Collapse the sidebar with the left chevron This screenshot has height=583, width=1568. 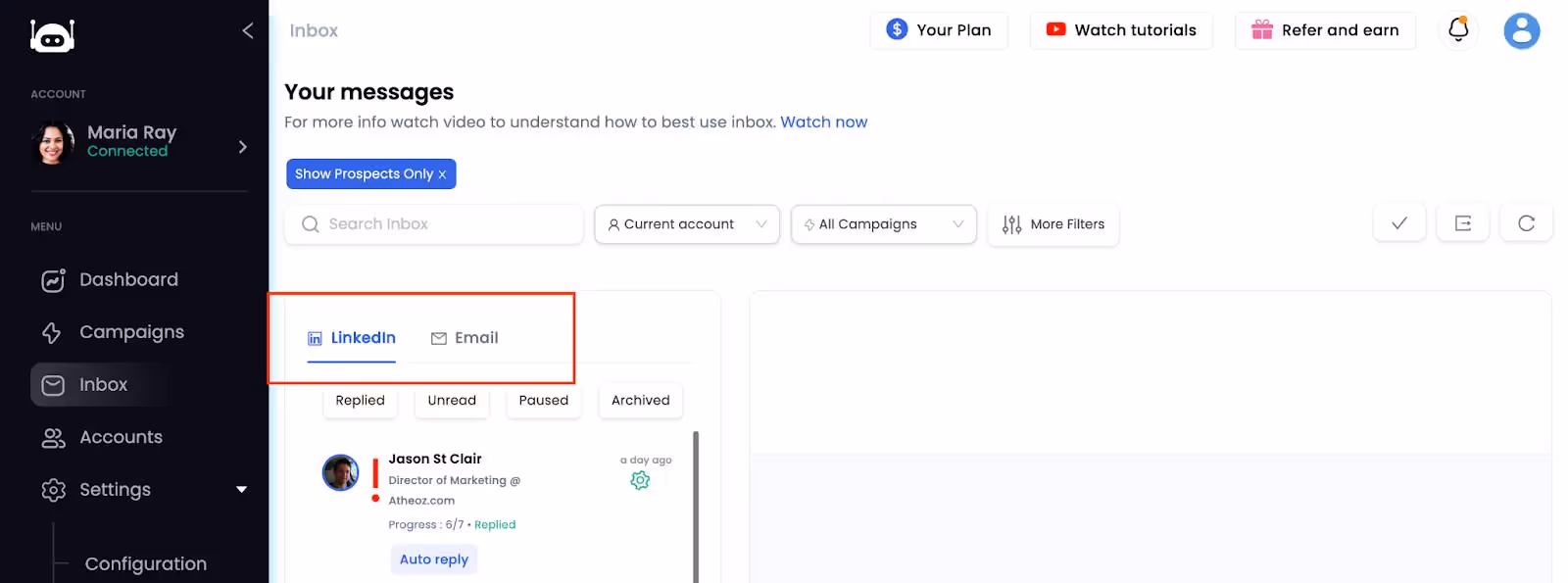tap(247, 30)
